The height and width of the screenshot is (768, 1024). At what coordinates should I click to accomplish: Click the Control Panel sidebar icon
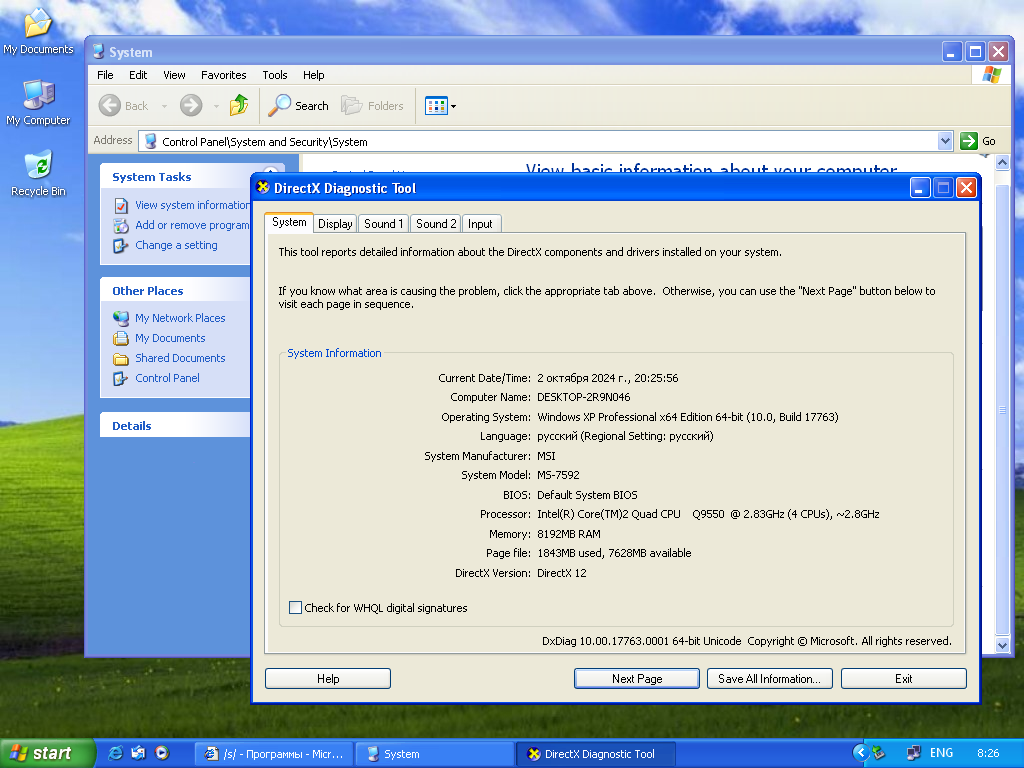[121, 379]
